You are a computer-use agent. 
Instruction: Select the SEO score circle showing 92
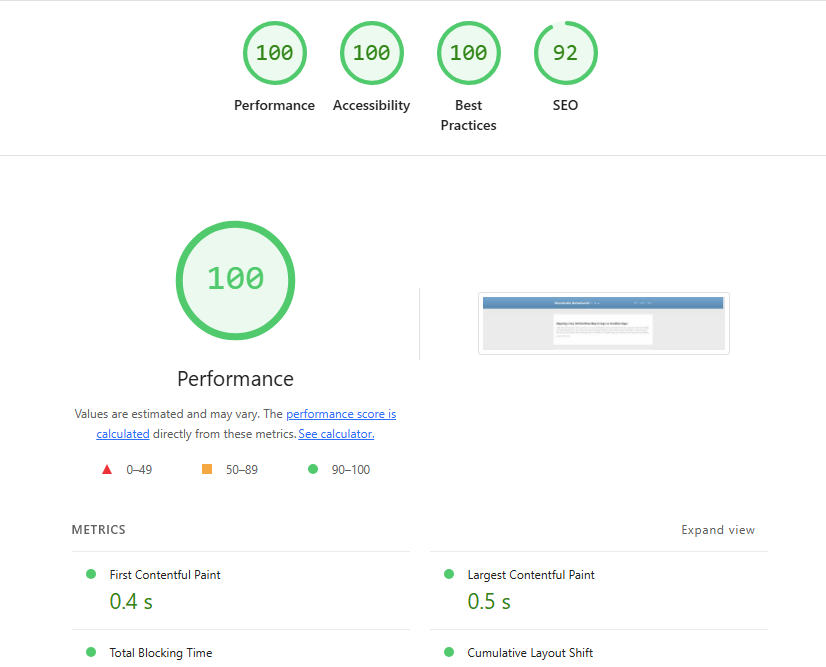tap(565, 52)
